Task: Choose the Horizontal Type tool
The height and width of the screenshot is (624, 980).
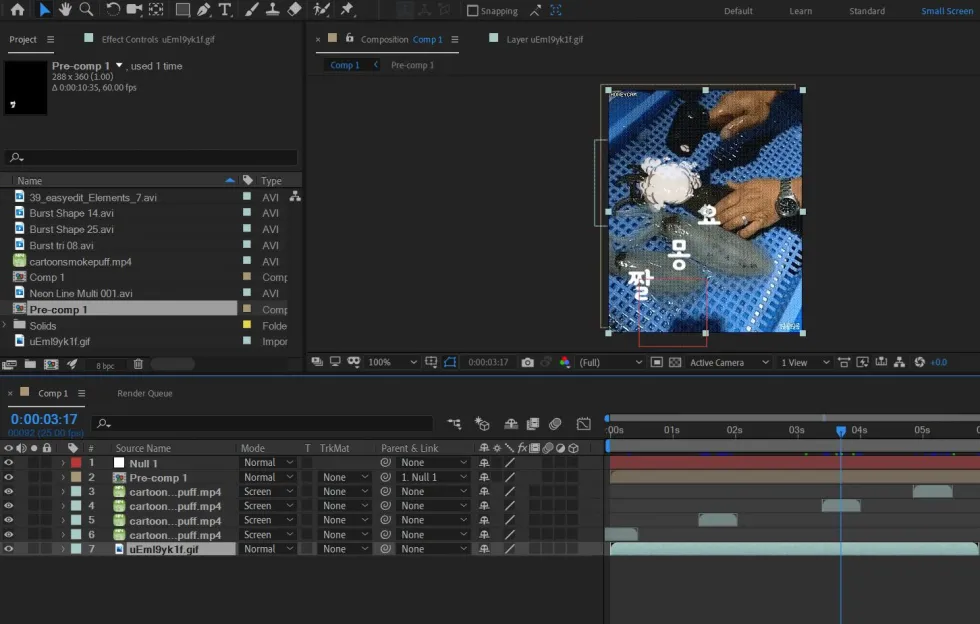Action: (225, 9)
